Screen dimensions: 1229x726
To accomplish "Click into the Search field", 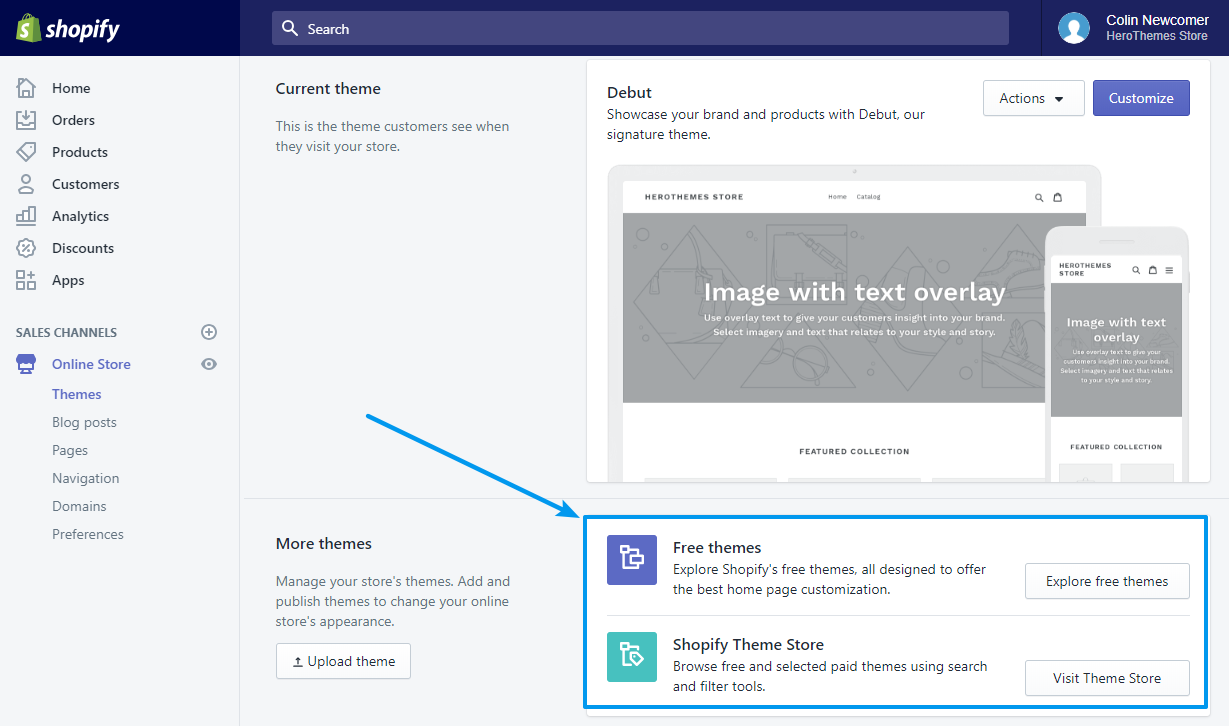I will click(640, 28).
